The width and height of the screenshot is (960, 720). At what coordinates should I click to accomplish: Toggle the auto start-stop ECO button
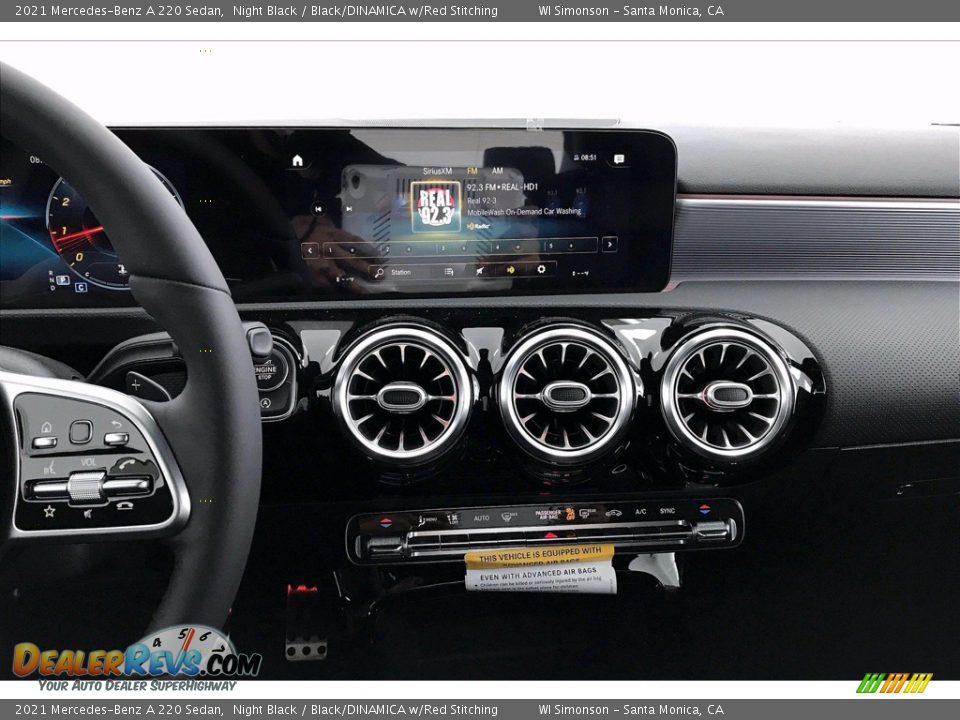[x=266, y=403]
